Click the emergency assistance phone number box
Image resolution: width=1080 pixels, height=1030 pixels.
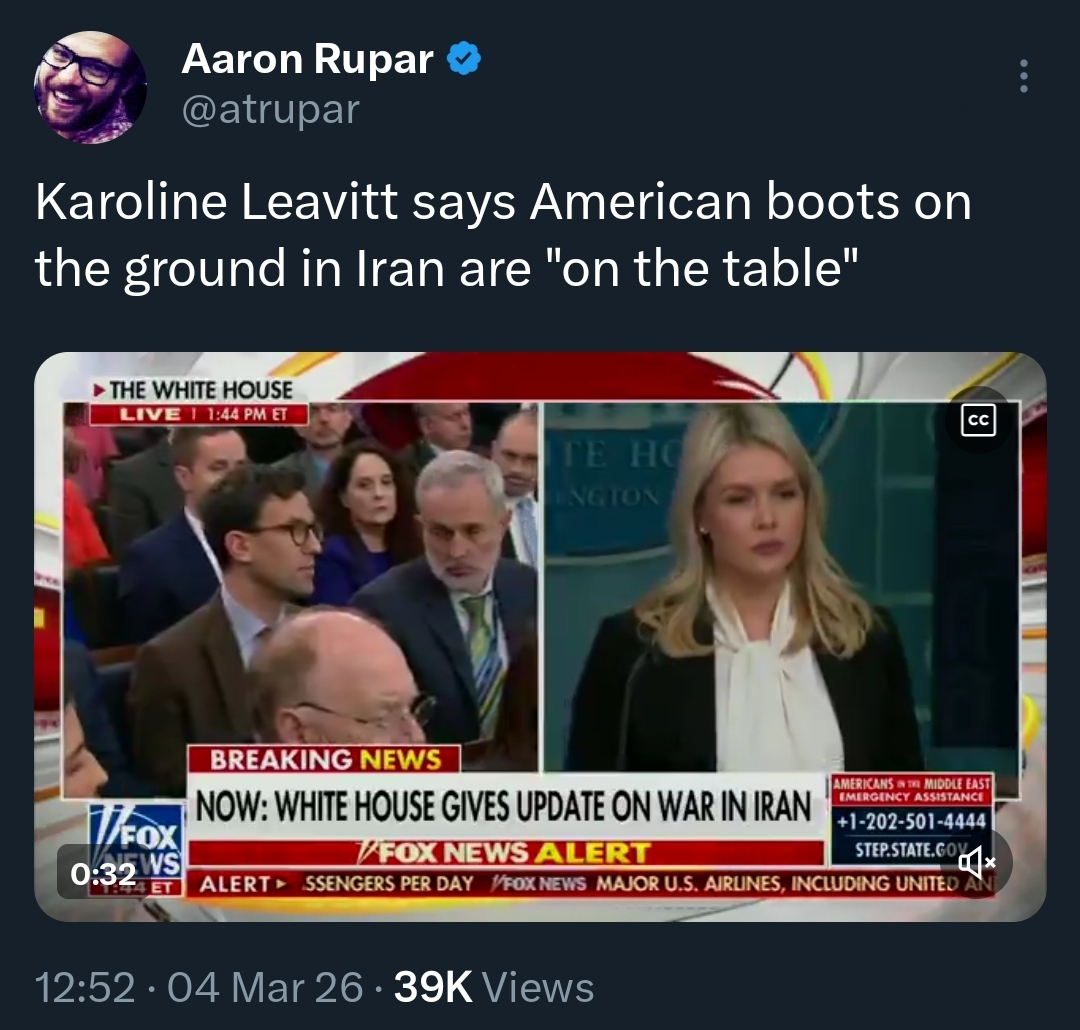point(911,820)
